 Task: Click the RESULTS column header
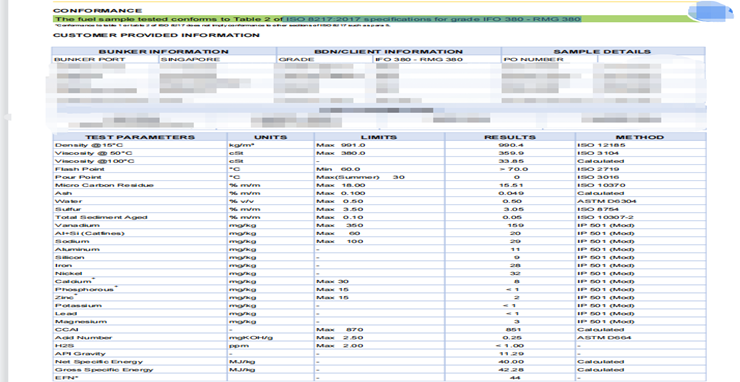(510, 137)
